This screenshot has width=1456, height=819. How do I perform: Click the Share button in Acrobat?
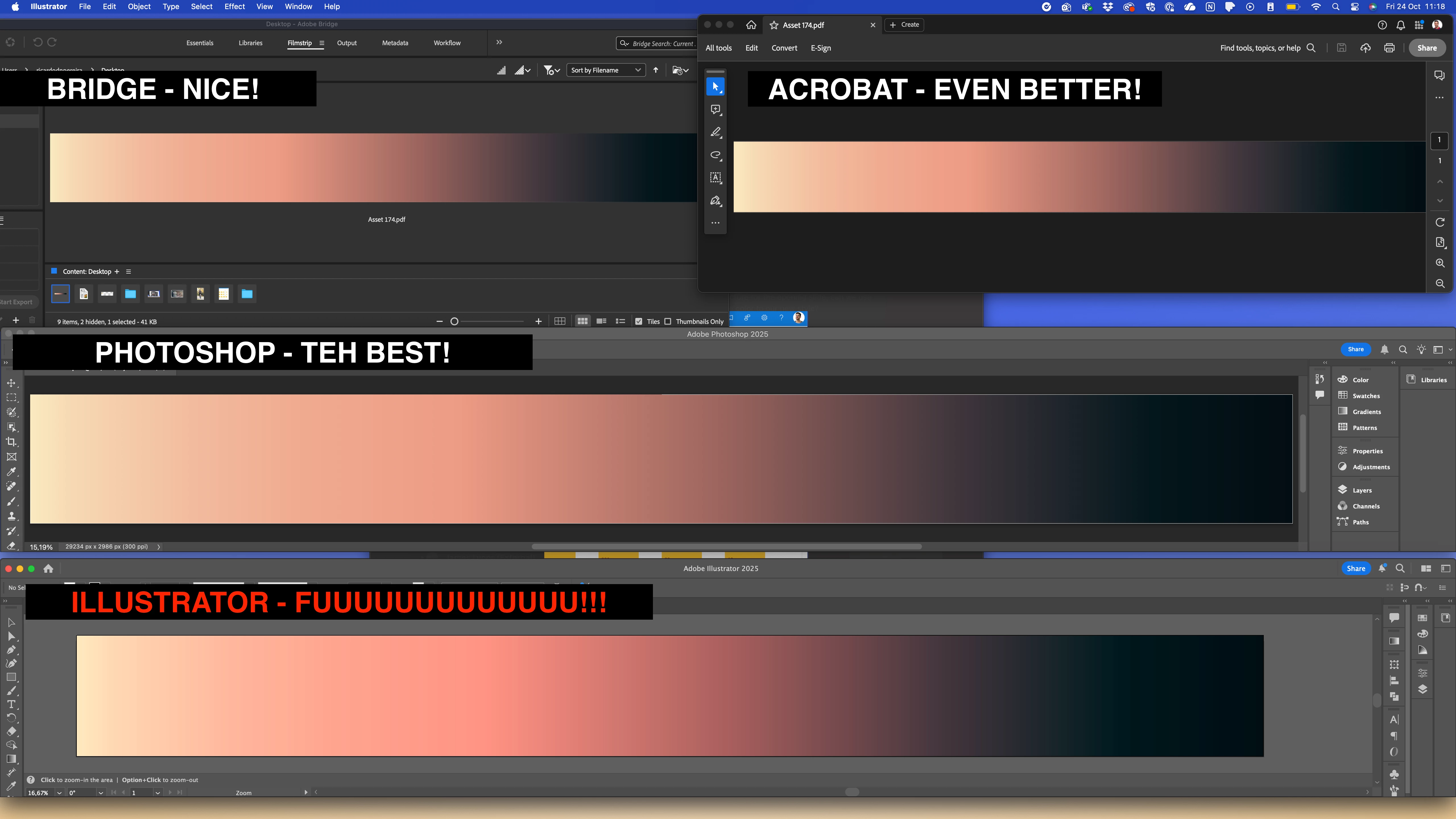(1427, 48)
